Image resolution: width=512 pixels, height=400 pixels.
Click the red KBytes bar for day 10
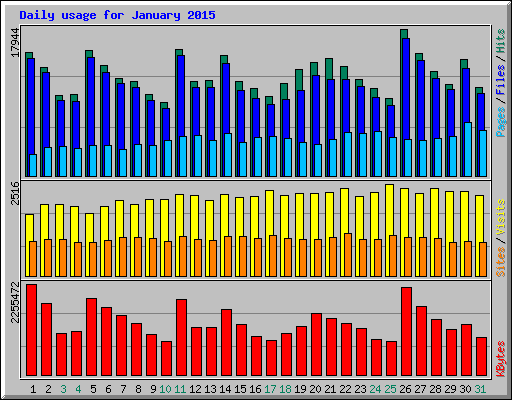click(166, 359)
